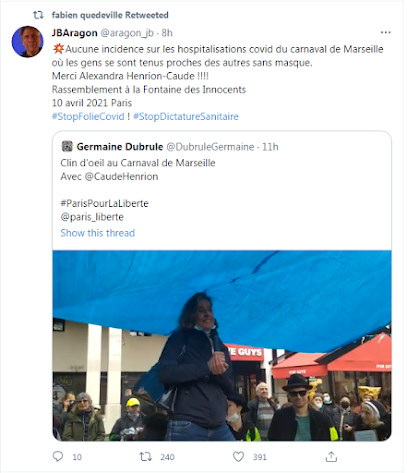Open JBAragon display name profile
Viewport: 407px width, 473px height.
pos(74,33)
